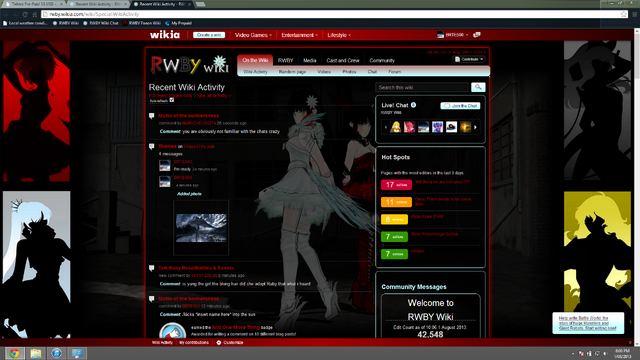The width and height of the screenshot is (640, 360).
Task: Open the Photos subnav link
Action: tap(349, 72)
